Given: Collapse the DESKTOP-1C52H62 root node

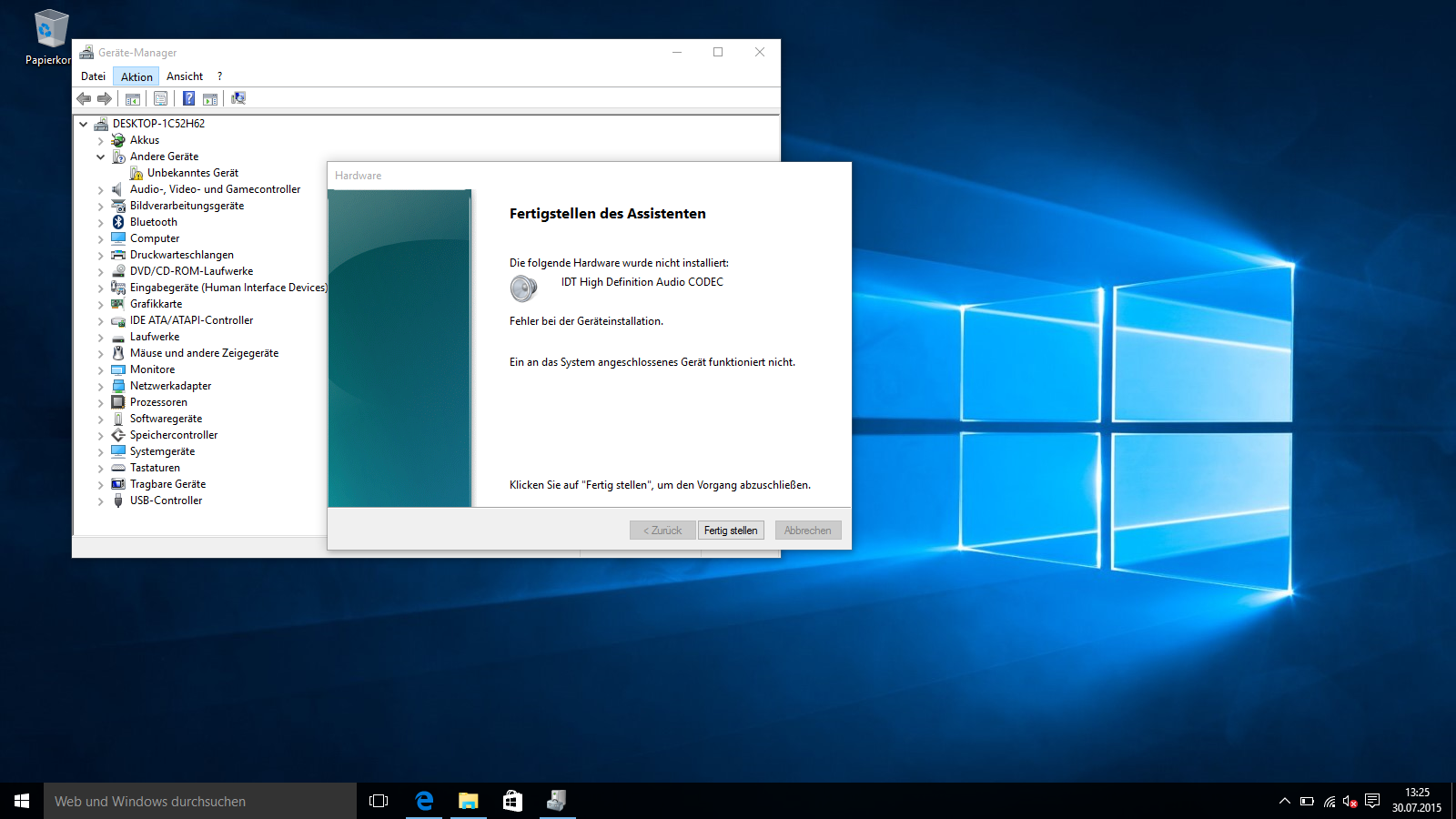Looking at the screenshot, I should click(x=84, y=124).
